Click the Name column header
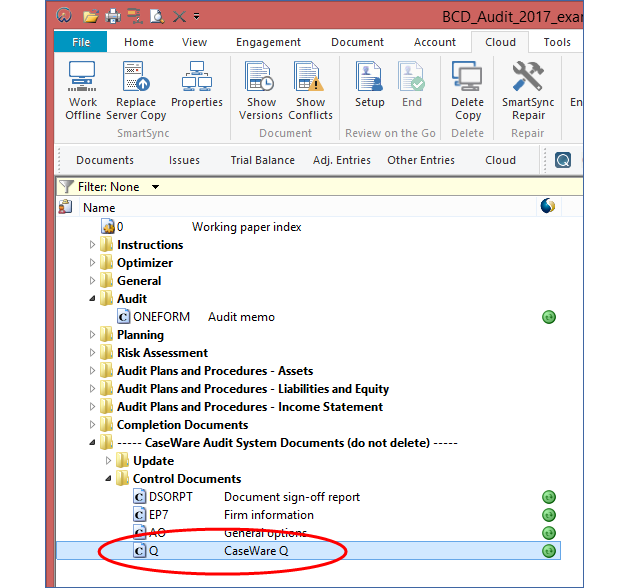This screenshot has width=630, height=588. (x=99, y=208)
